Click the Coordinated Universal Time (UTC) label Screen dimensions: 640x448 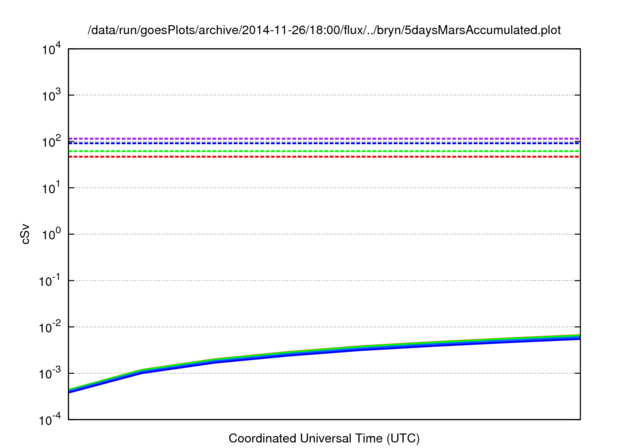[324, 438]
